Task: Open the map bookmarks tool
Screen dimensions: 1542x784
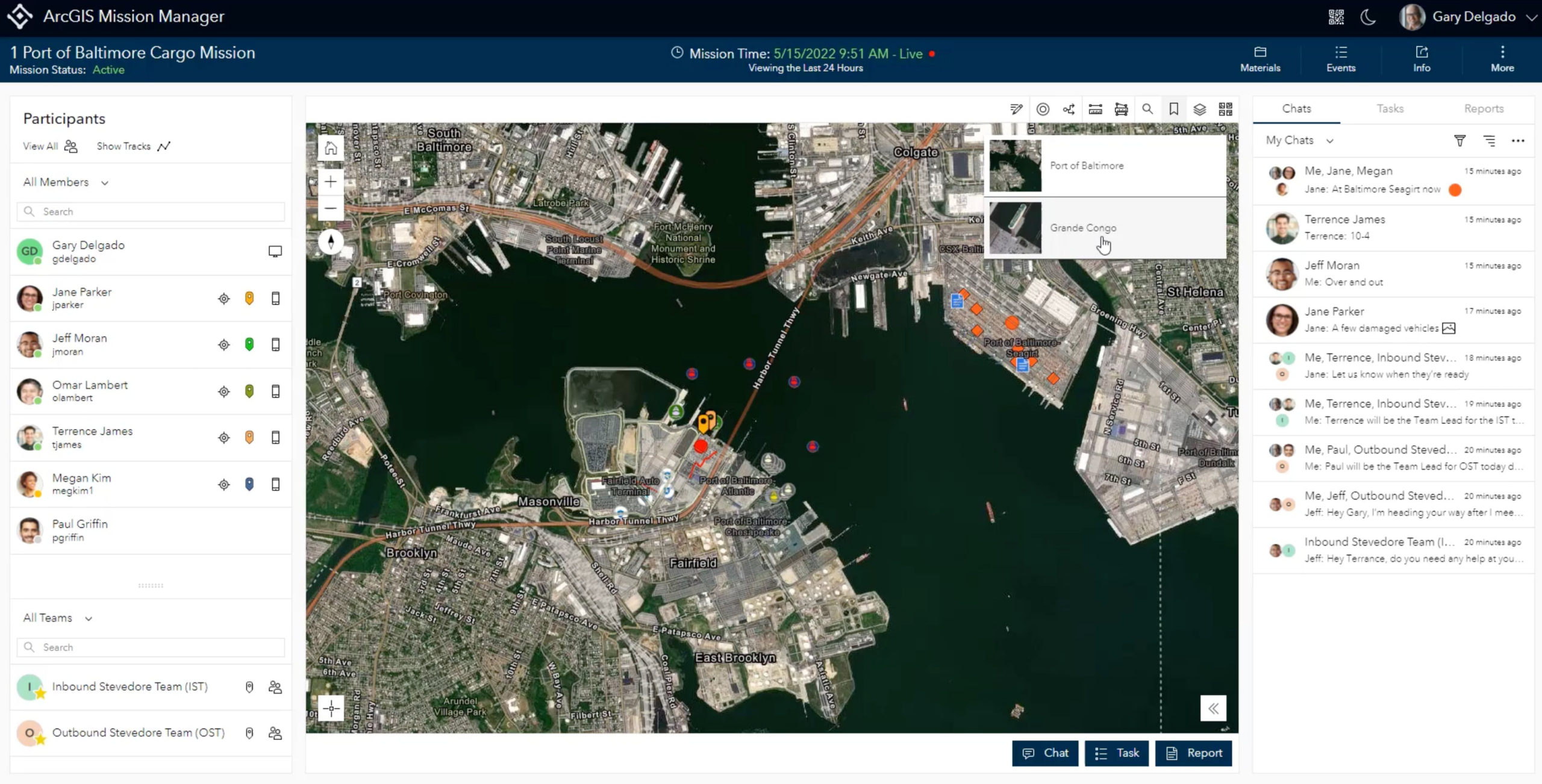Action: [1173, 109]
